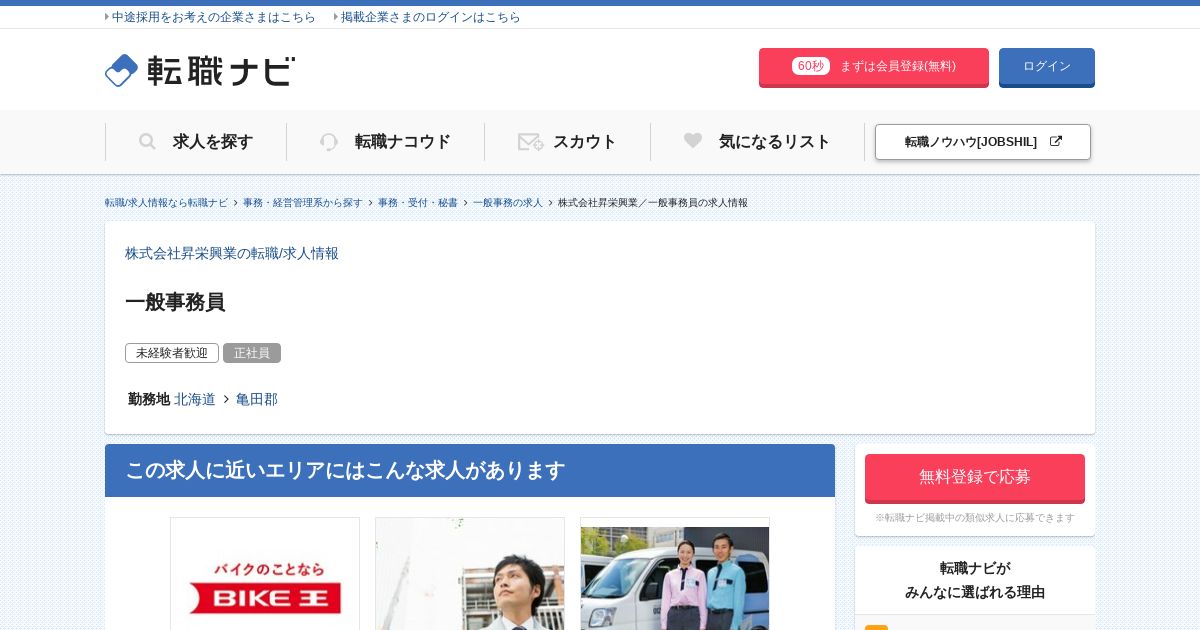Open the businessman photo job thumbnail
The image size is (1200, 630).
pyautogui.click(x=470, y=574)
